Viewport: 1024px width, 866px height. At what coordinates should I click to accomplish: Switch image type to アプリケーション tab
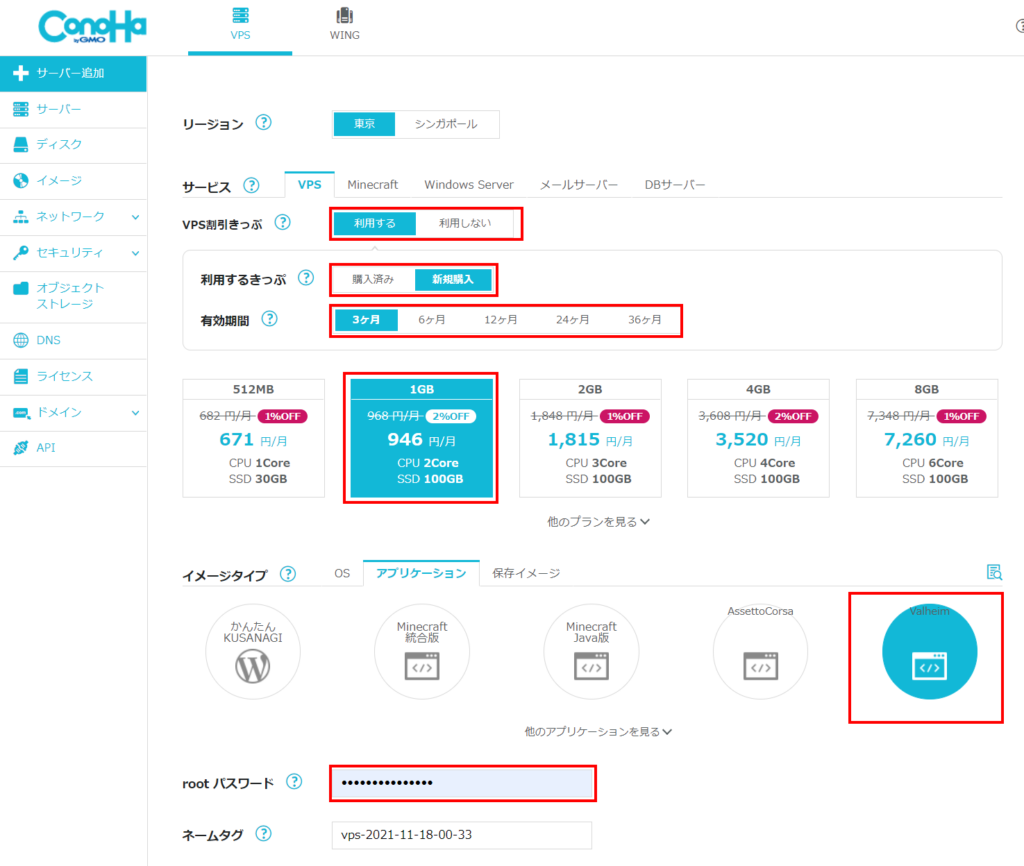[421, 573]
